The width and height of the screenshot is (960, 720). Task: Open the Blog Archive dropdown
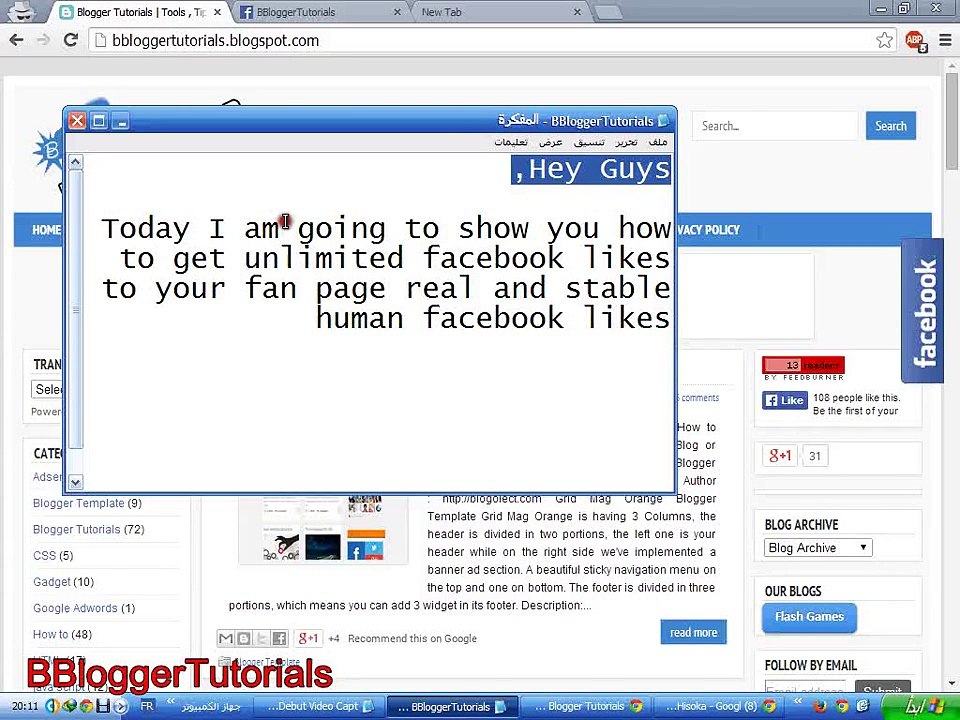tap(817, 548)
